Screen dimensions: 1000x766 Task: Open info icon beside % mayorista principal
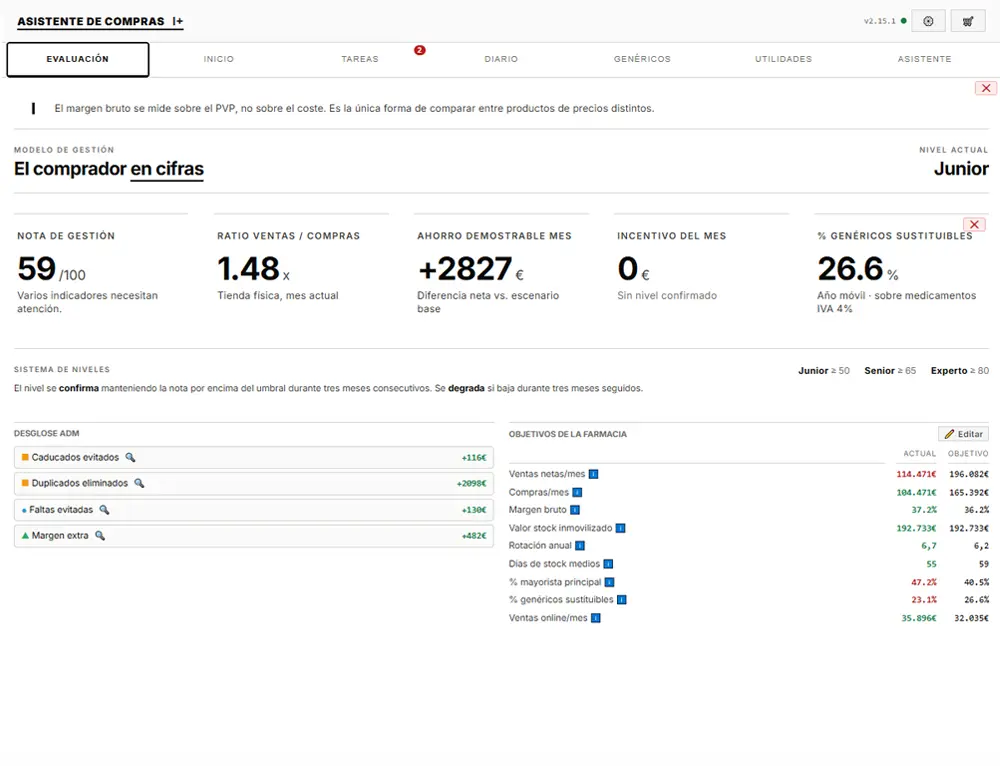point(609,582)
